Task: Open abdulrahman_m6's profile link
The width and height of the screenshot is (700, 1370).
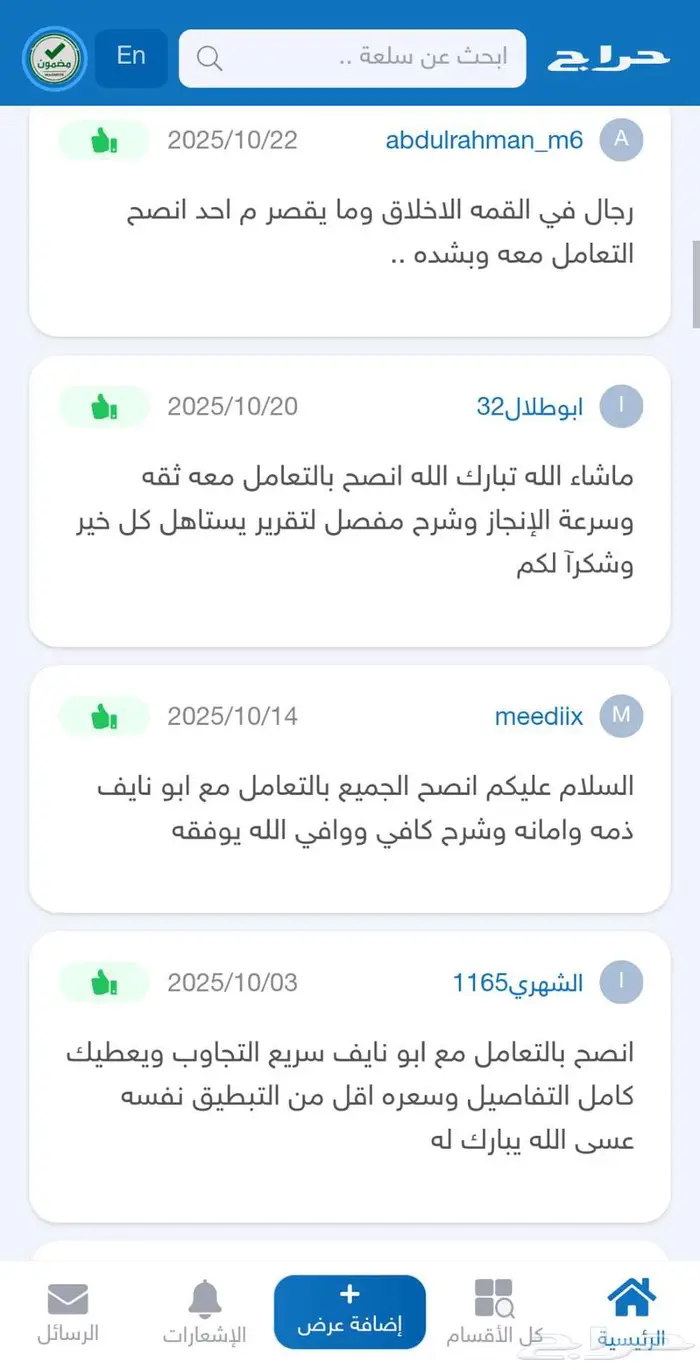Action: click(x=485, y=140)
